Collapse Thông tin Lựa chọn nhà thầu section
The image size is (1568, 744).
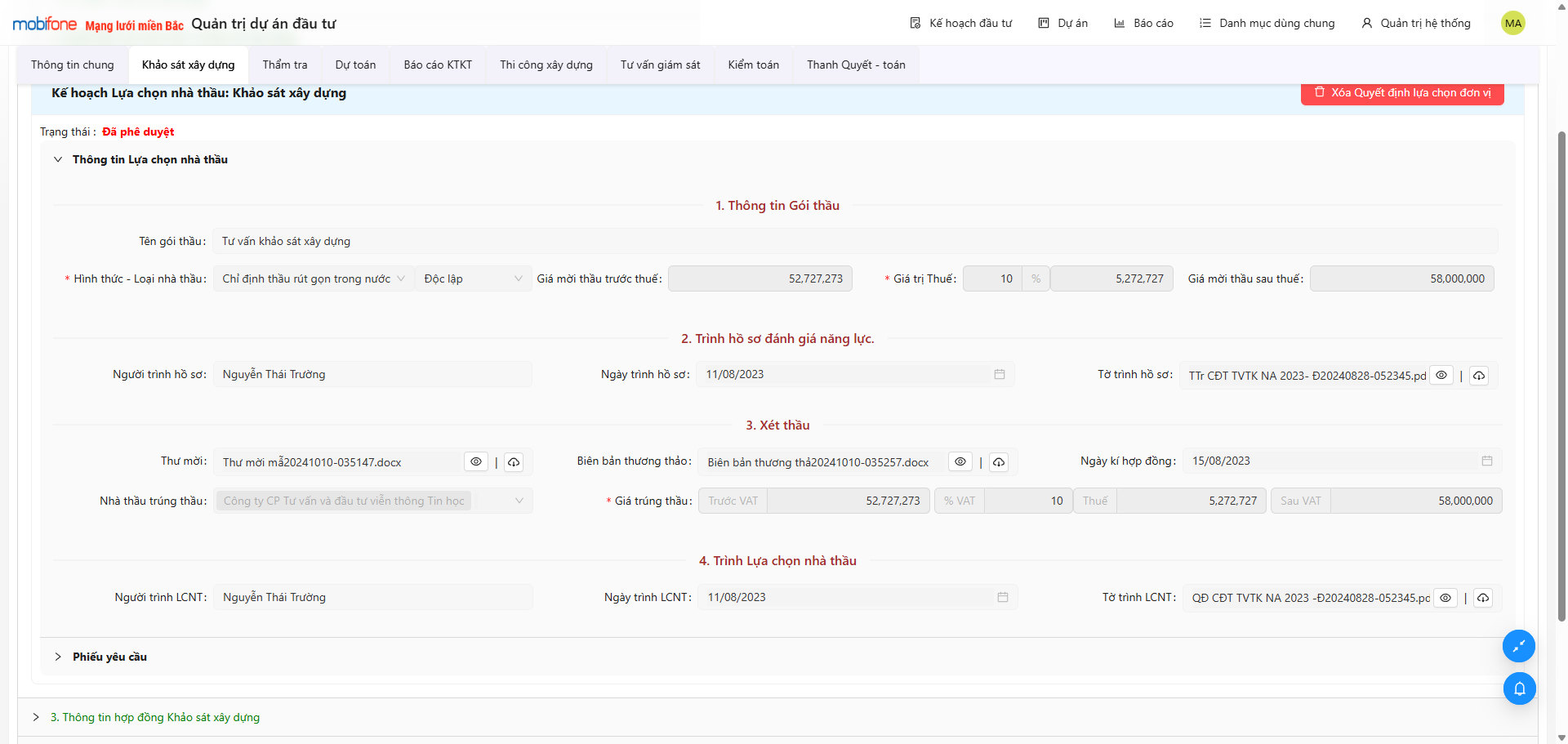[58, 159]
